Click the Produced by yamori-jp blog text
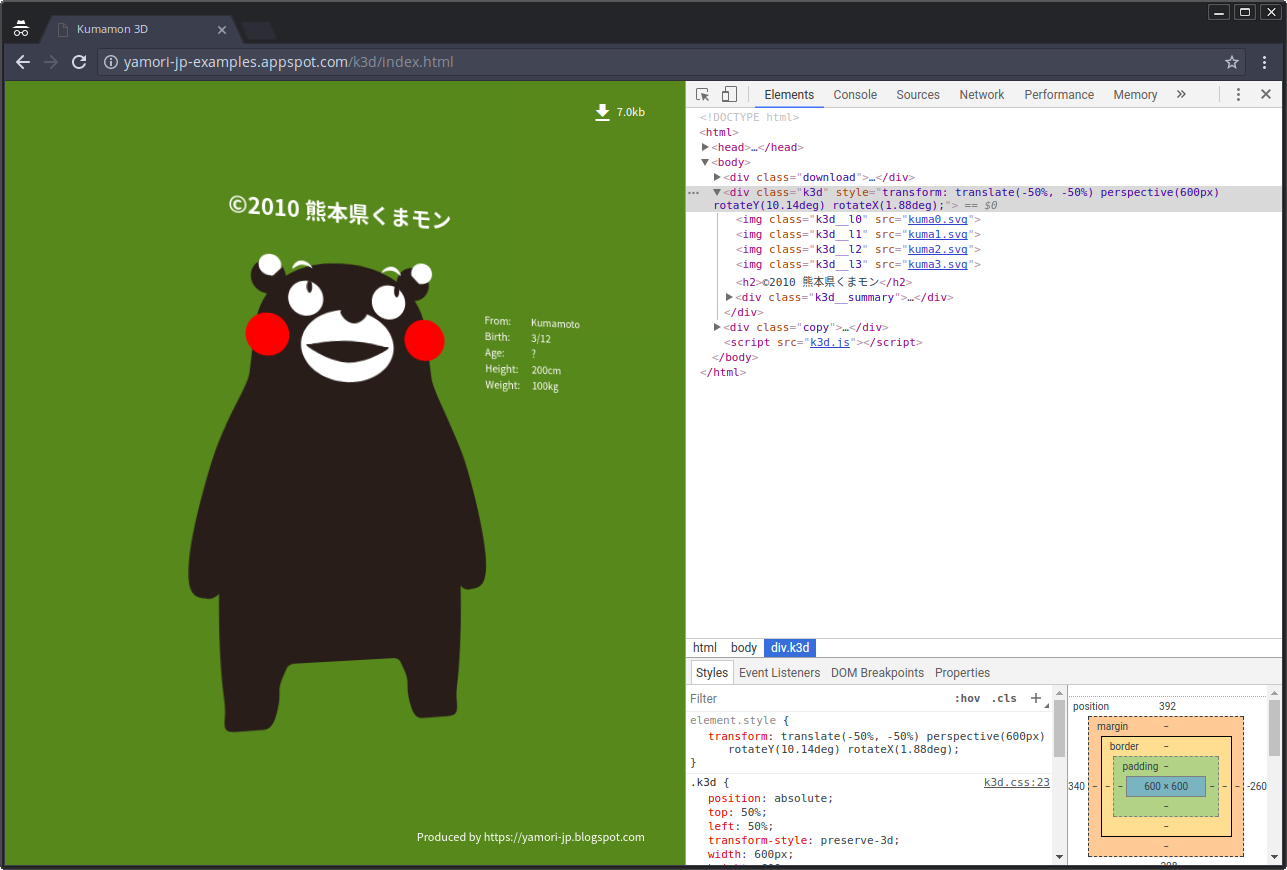The image size is (1287, 870). [531, 837]
